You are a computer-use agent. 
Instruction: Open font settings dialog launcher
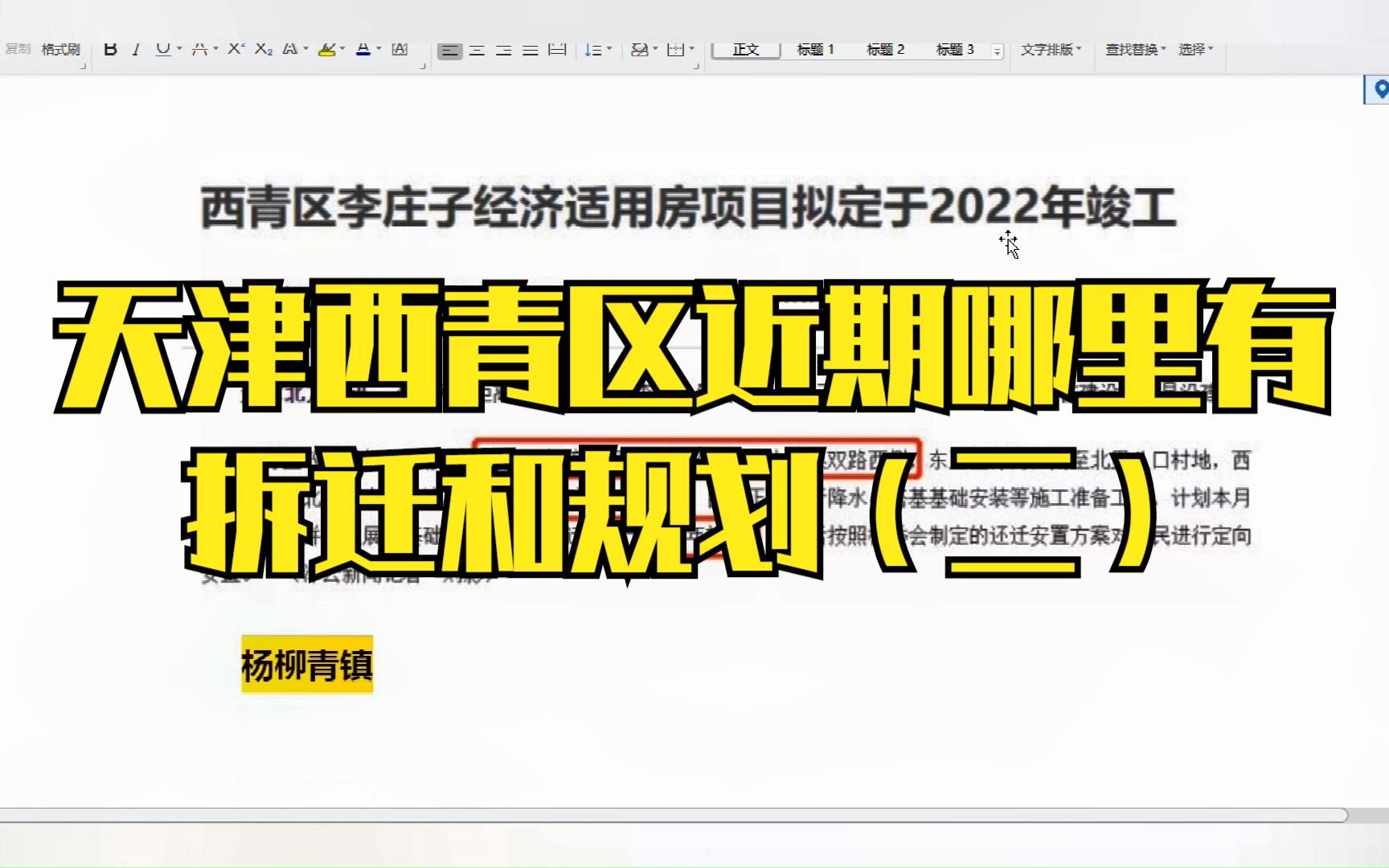[x=423, y=66]
